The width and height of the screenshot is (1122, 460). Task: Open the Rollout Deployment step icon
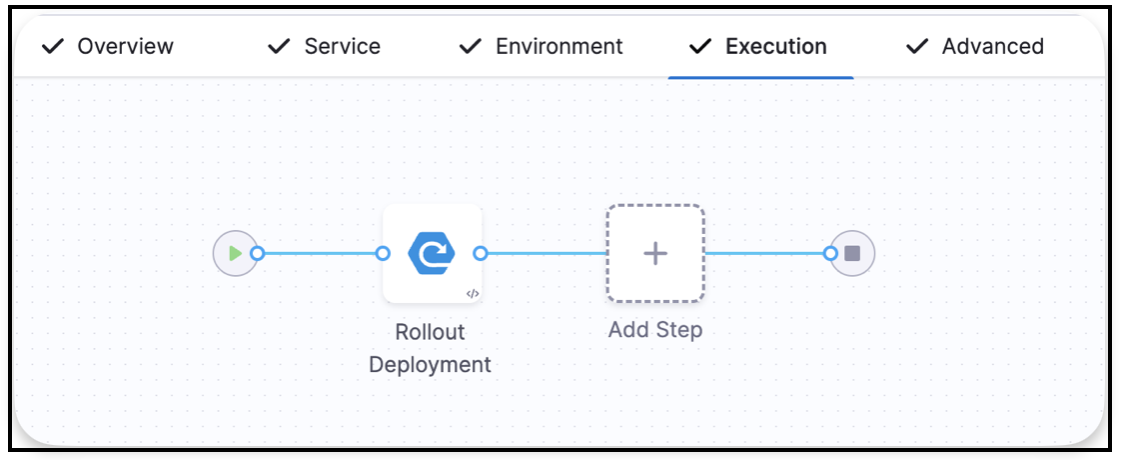(x=432, y=253)
